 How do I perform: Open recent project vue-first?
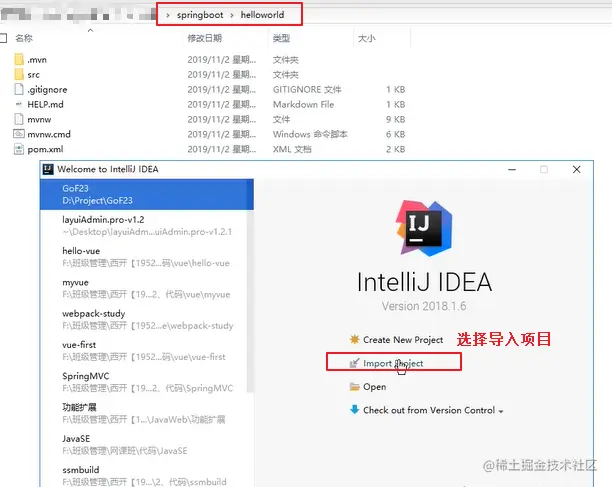click(x=144, y=350)
